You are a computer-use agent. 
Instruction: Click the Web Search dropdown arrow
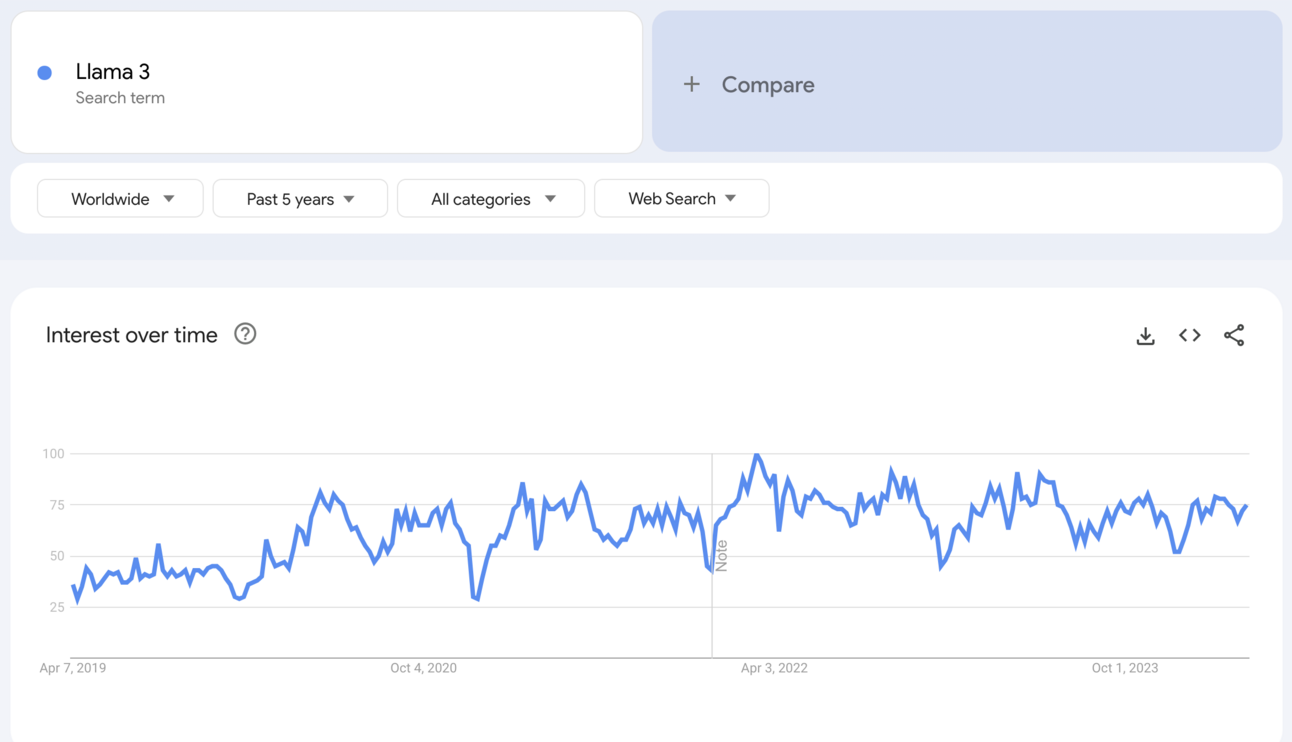tap(731, 199)
